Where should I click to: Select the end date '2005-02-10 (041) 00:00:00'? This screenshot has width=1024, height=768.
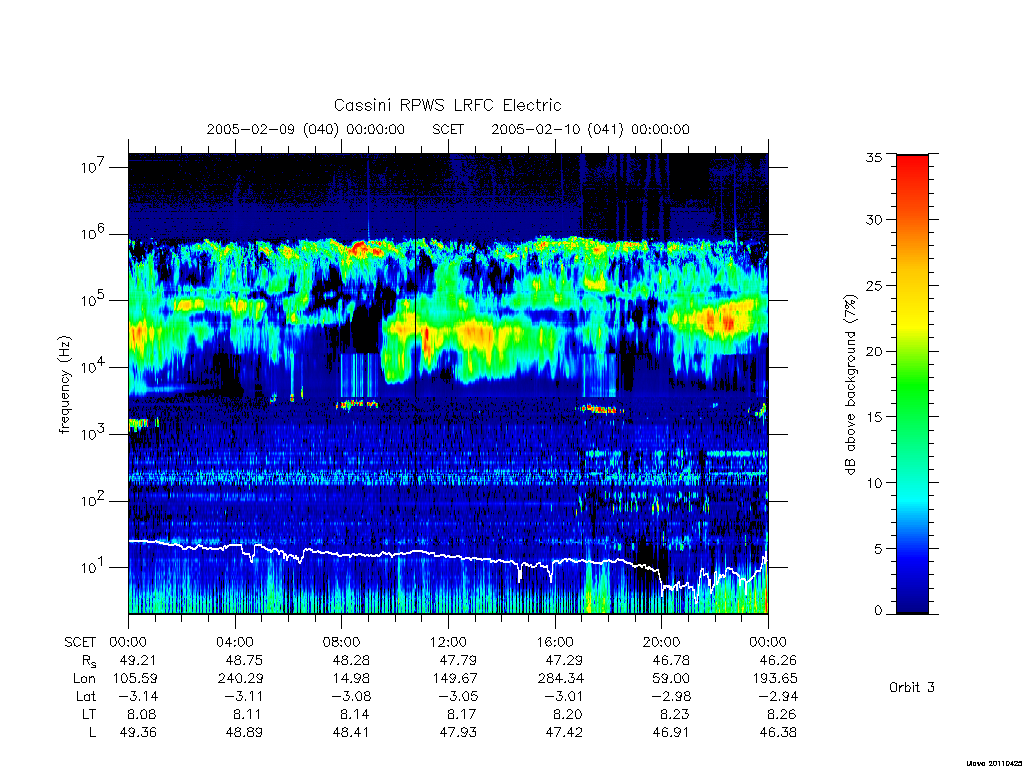pos(590,129)
